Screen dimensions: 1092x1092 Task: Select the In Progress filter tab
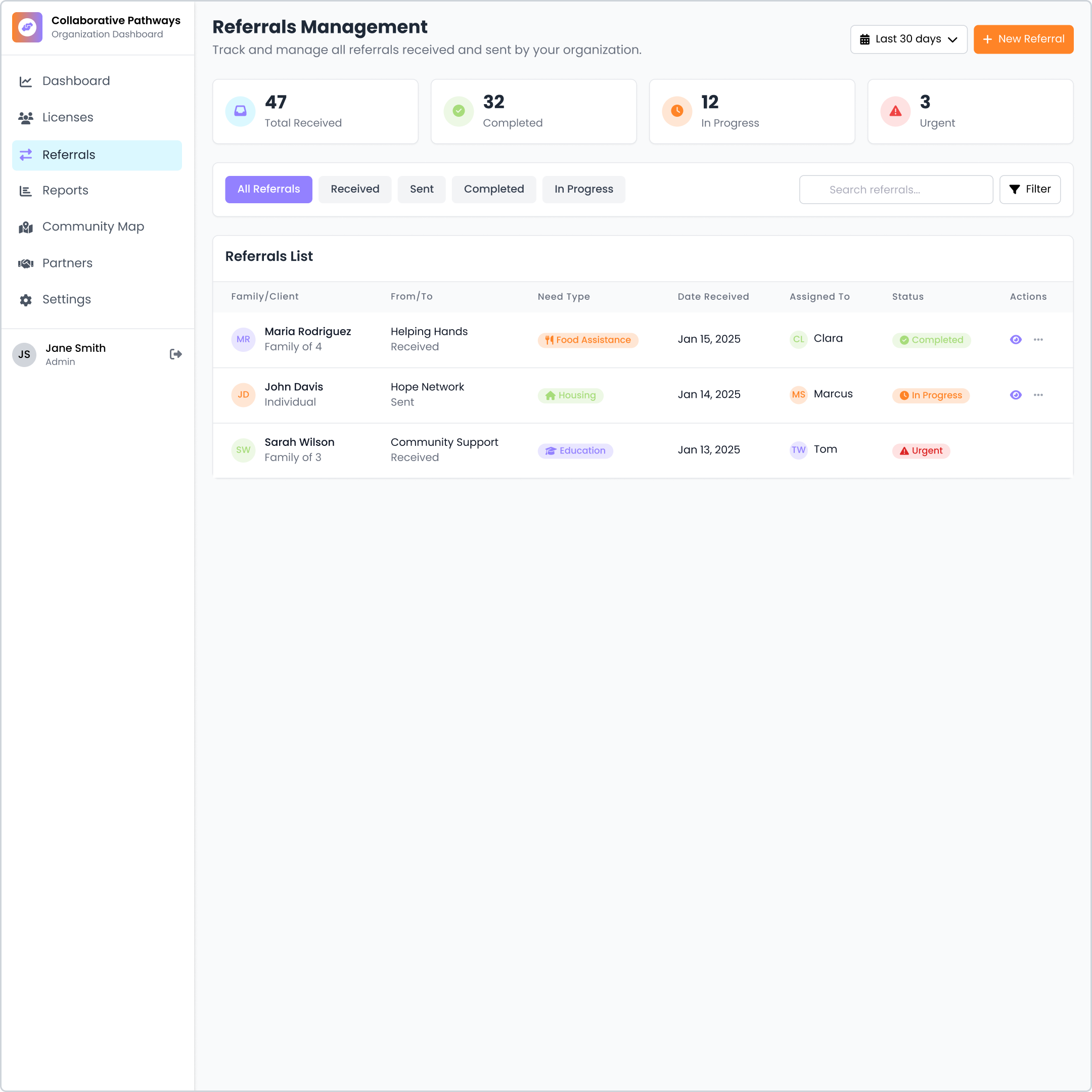point(583,190)
